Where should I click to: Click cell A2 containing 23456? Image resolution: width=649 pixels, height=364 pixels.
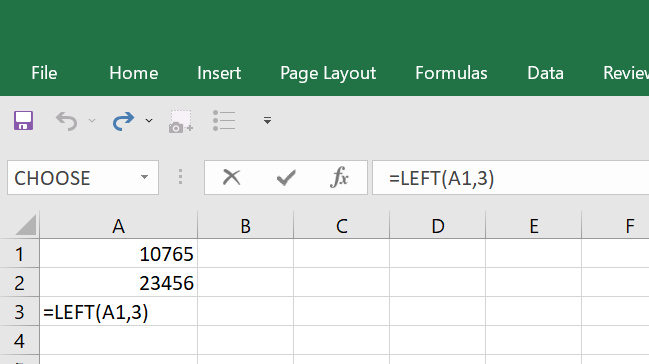point(118,282)
